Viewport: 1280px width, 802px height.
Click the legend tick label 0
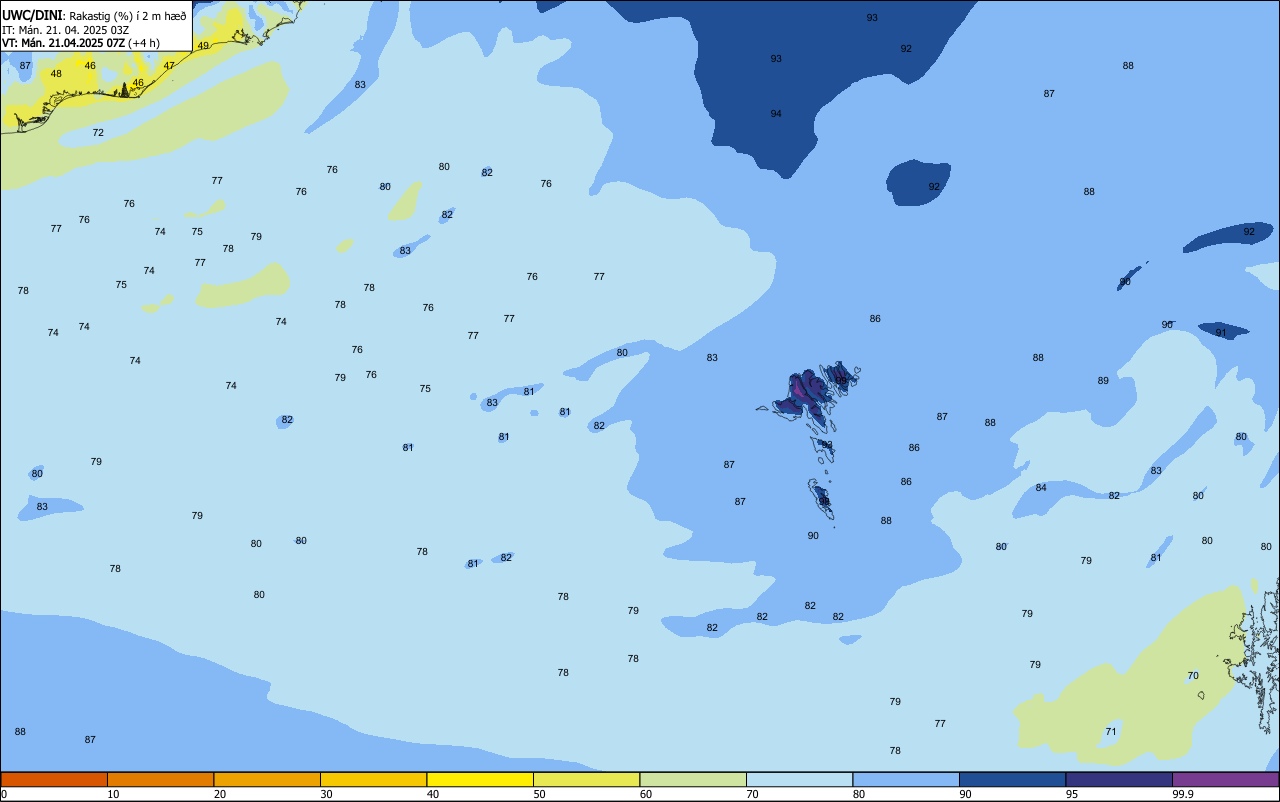pos(4,794)
